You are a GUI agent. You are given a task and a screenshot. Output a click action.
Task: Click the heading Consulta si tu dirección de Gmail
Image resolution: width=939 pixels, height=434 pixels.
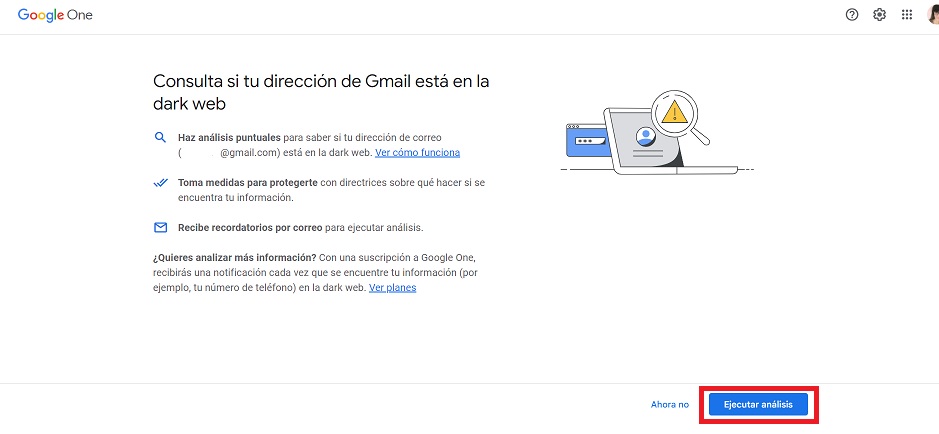321,92
